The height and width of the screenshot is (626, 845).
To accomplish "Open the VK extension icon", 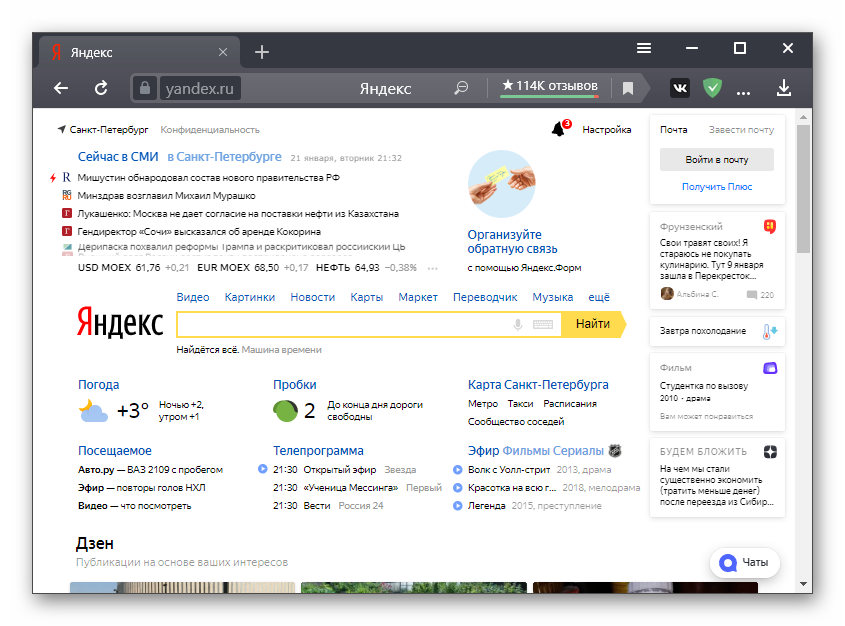I will (x=680, y=88).
